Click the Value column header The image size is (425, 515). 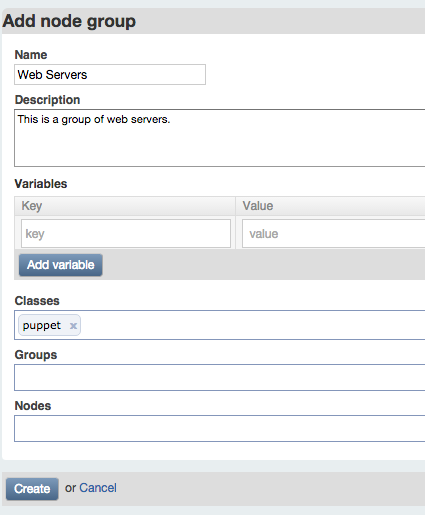point(330,206)
